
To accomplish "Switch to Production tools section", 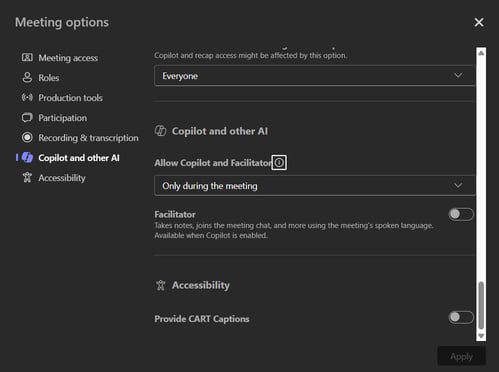I will pyautogui.click(x=62, y=98).
